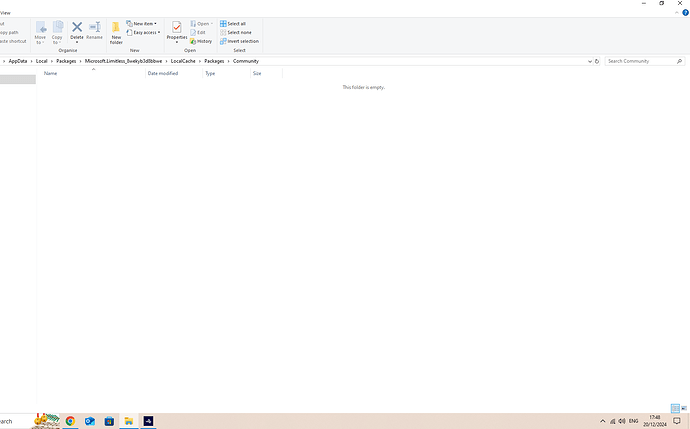Open Properties from the ribbon
Image resolution: width=690 pixels, height=429 pixels.
tap(177, 32)
